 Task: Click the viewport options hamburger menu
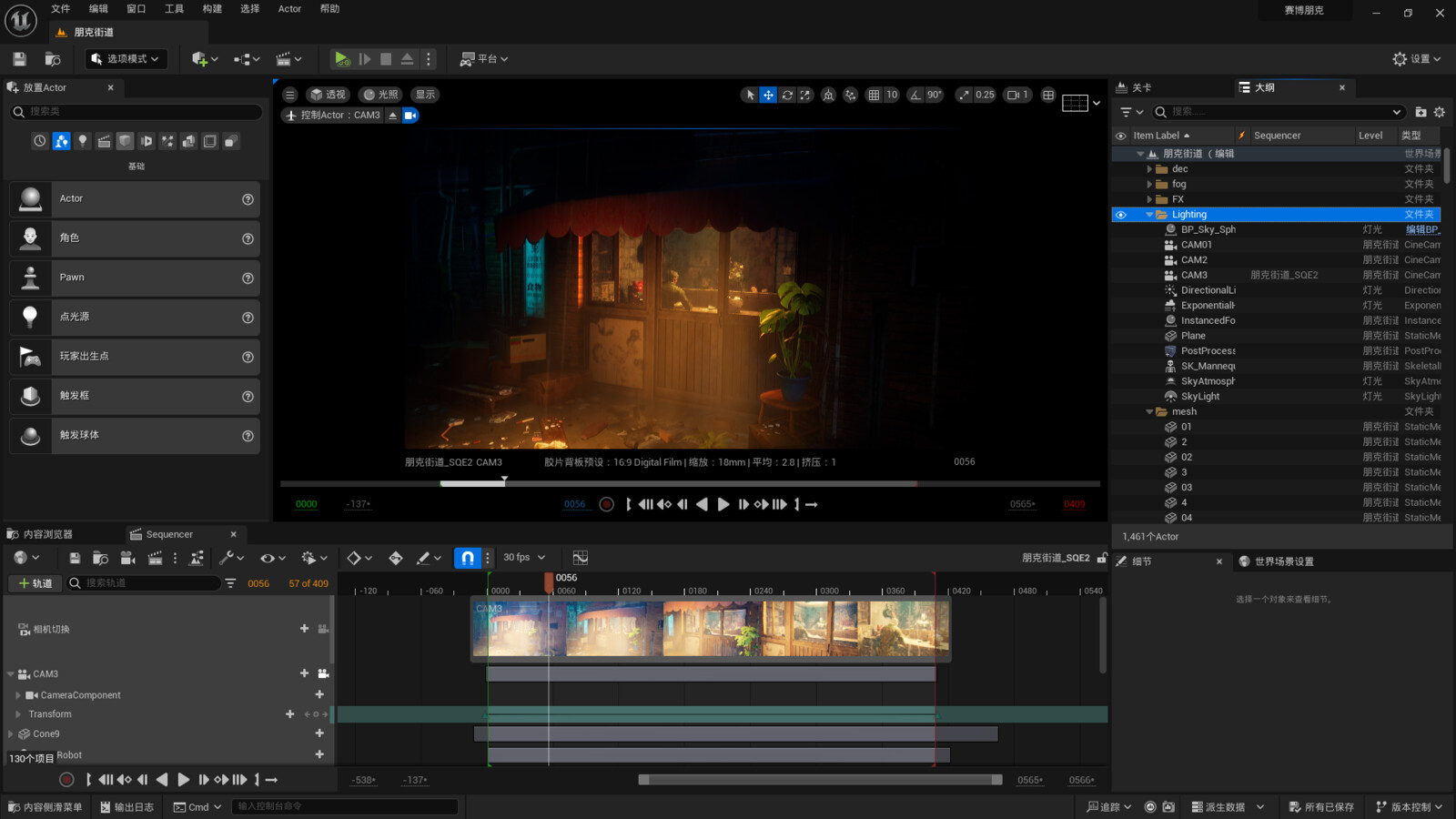pyautogui.click(x=289, y=95)
